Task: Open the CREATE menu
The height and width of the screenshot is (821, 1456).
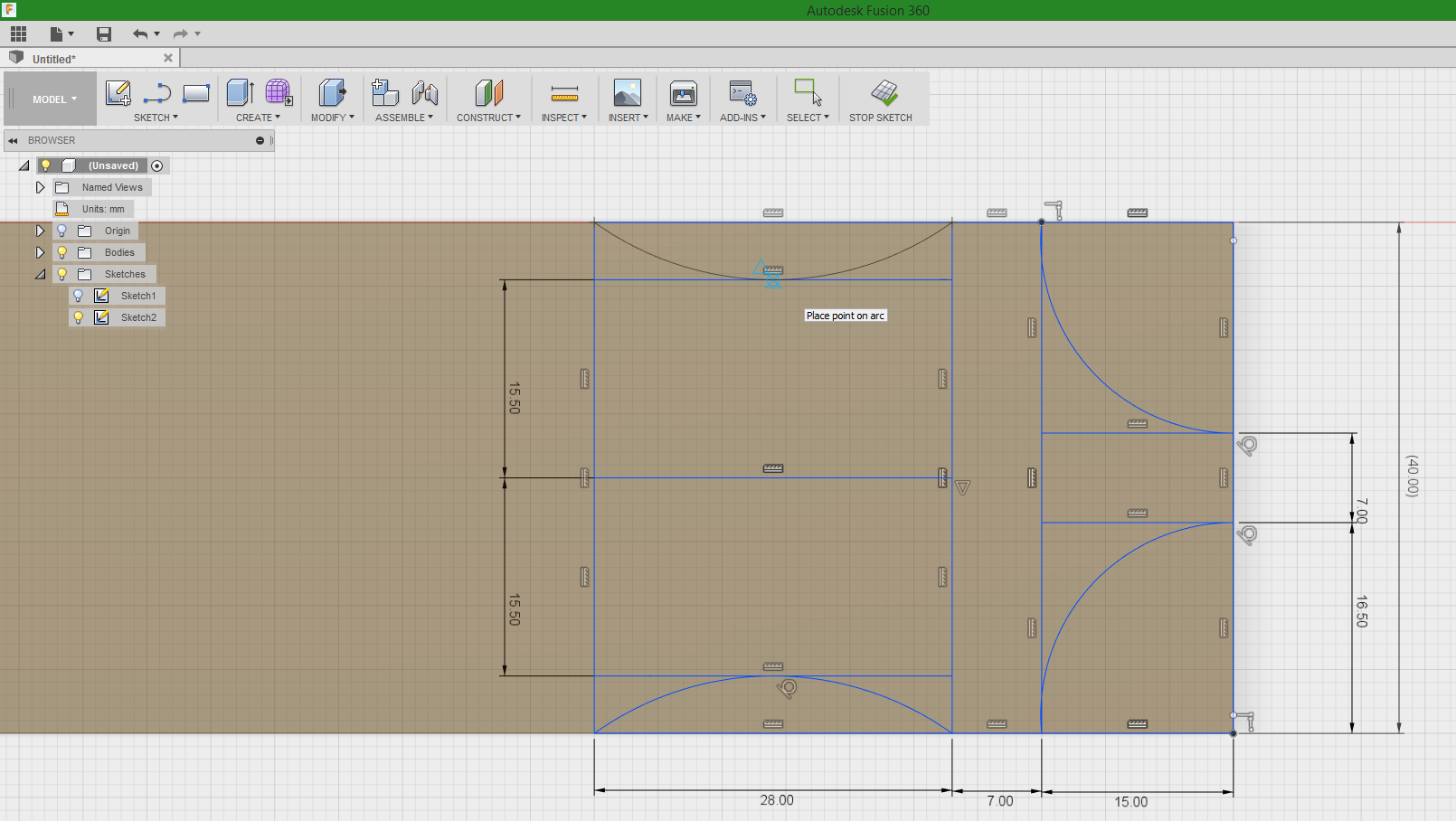Action: click(258, 118)
